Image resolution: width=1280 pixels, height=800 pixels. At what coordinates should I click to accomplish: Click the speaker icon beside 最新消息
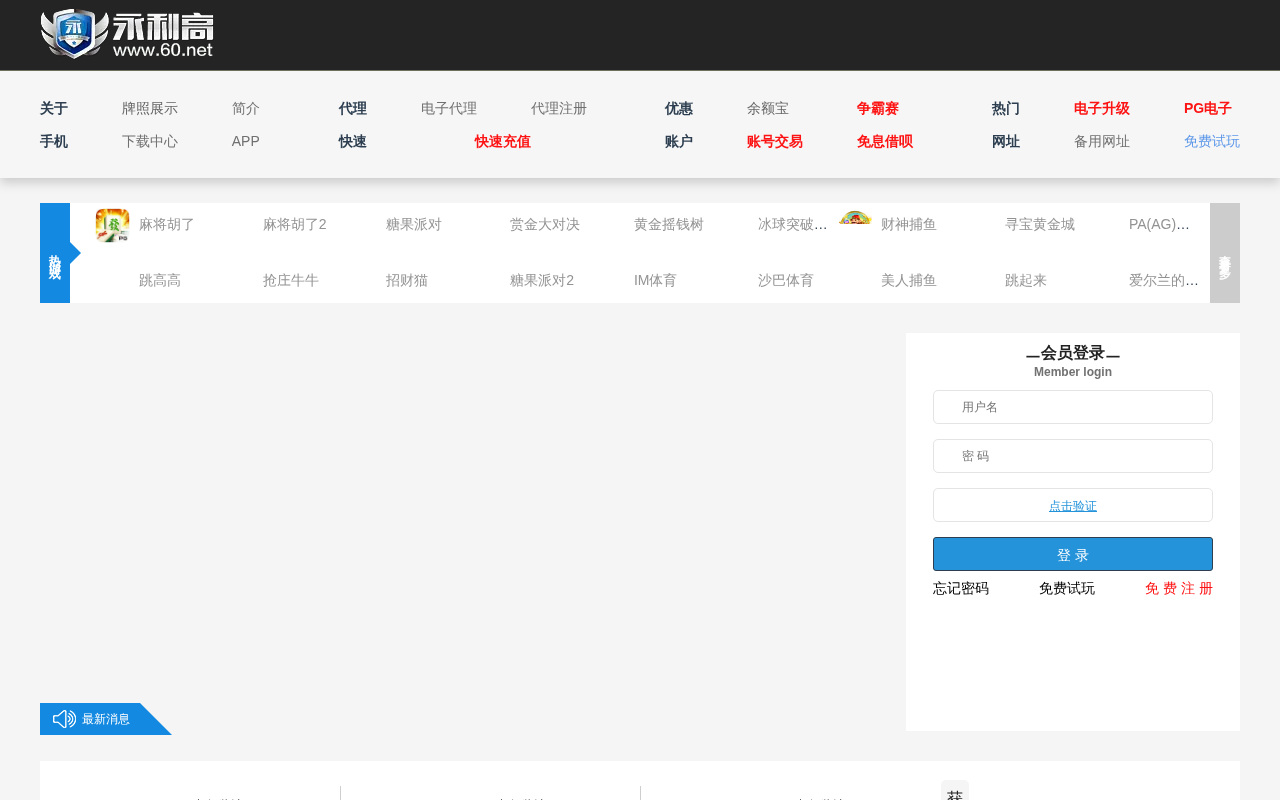(64, 719)
